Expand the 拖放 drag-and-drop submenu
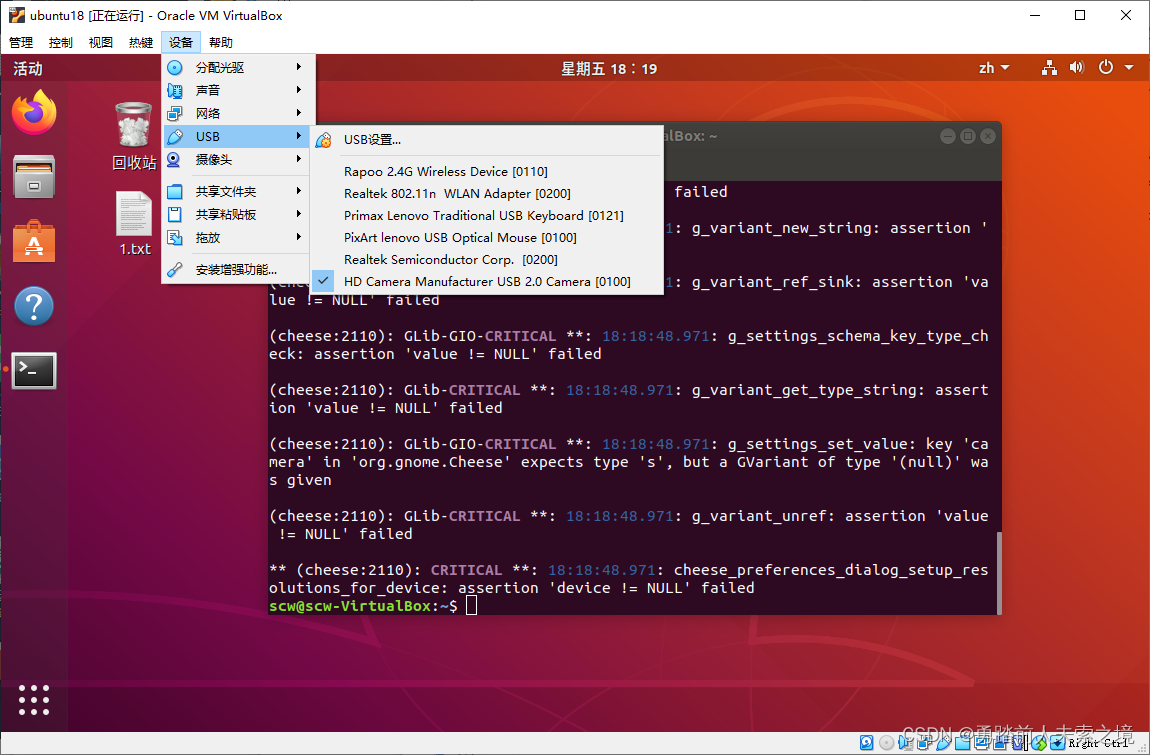Image resolution: width=1150 pixels, height=755 pixels. (x=238, y=238)
